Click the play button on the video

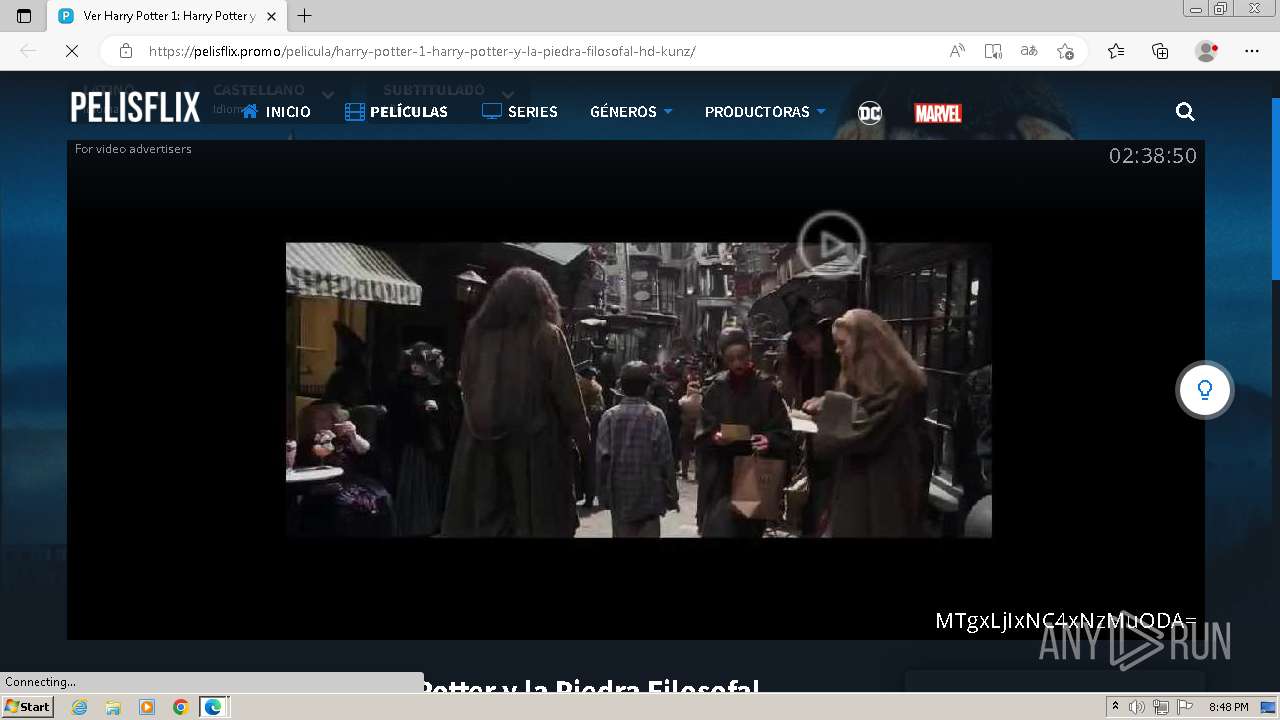point(831,244)
